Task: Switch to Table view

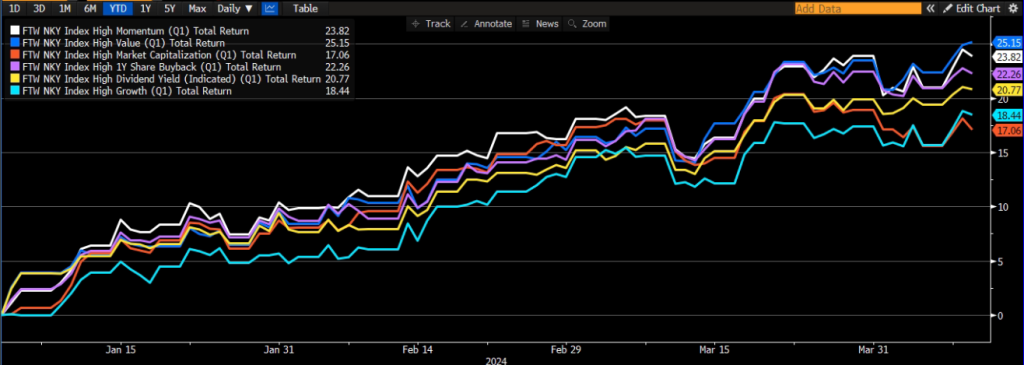Action: pyautogui.click(x=305, y=8)
